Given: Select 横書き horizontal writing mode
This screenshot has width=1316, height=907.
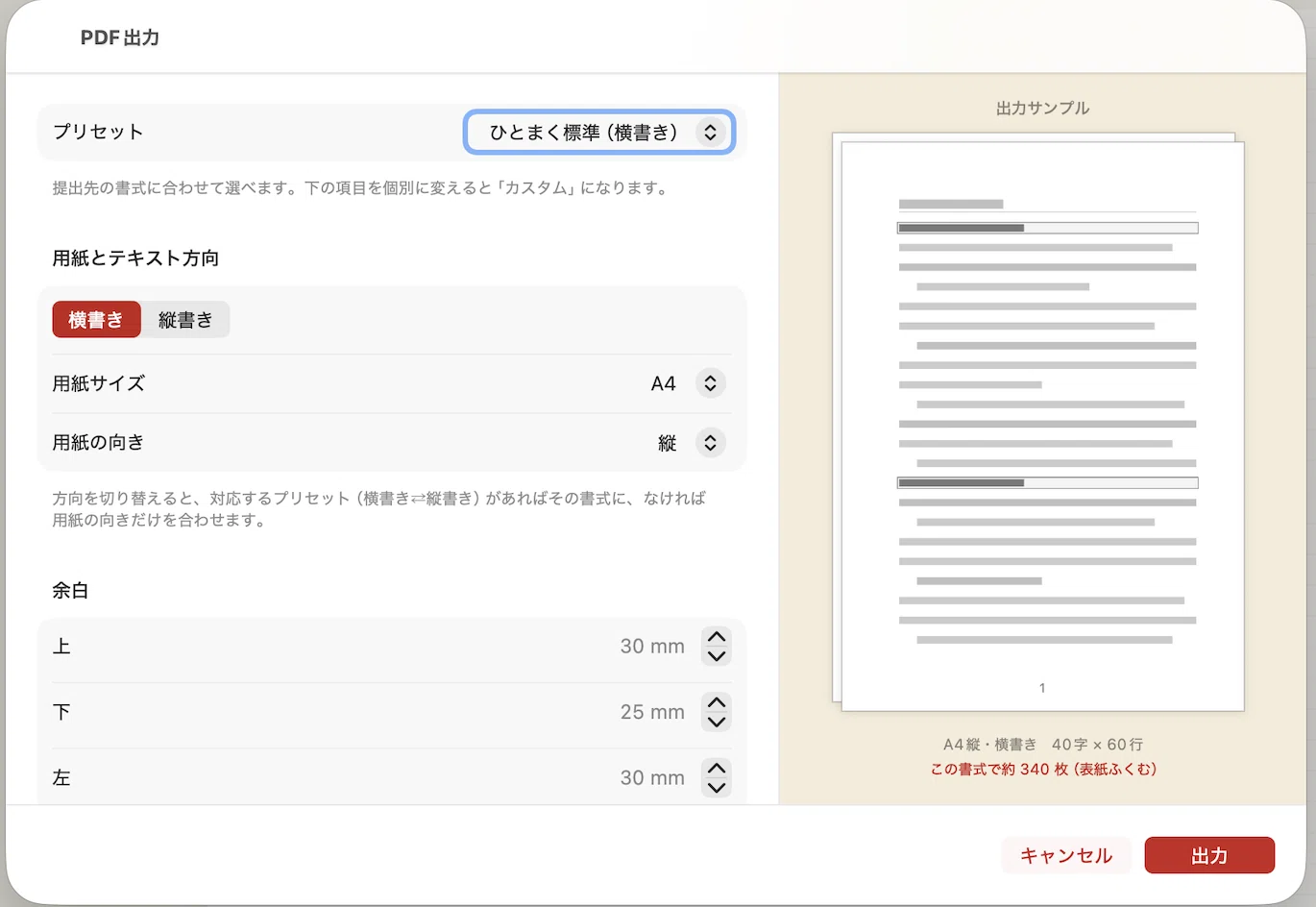Looking at the screenshot, I should [96, 319].
